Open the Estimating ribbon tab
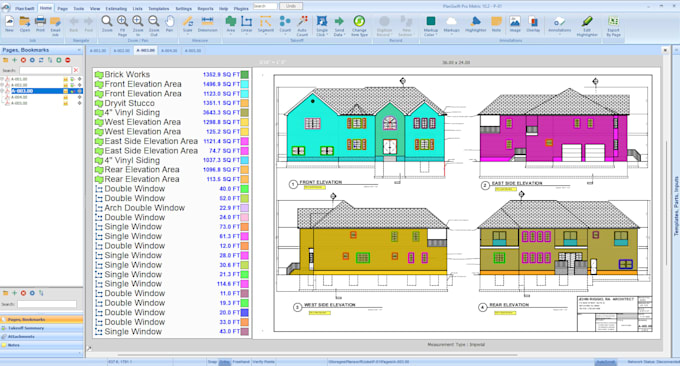Screen dimensions: 680x366 point(116,8)
